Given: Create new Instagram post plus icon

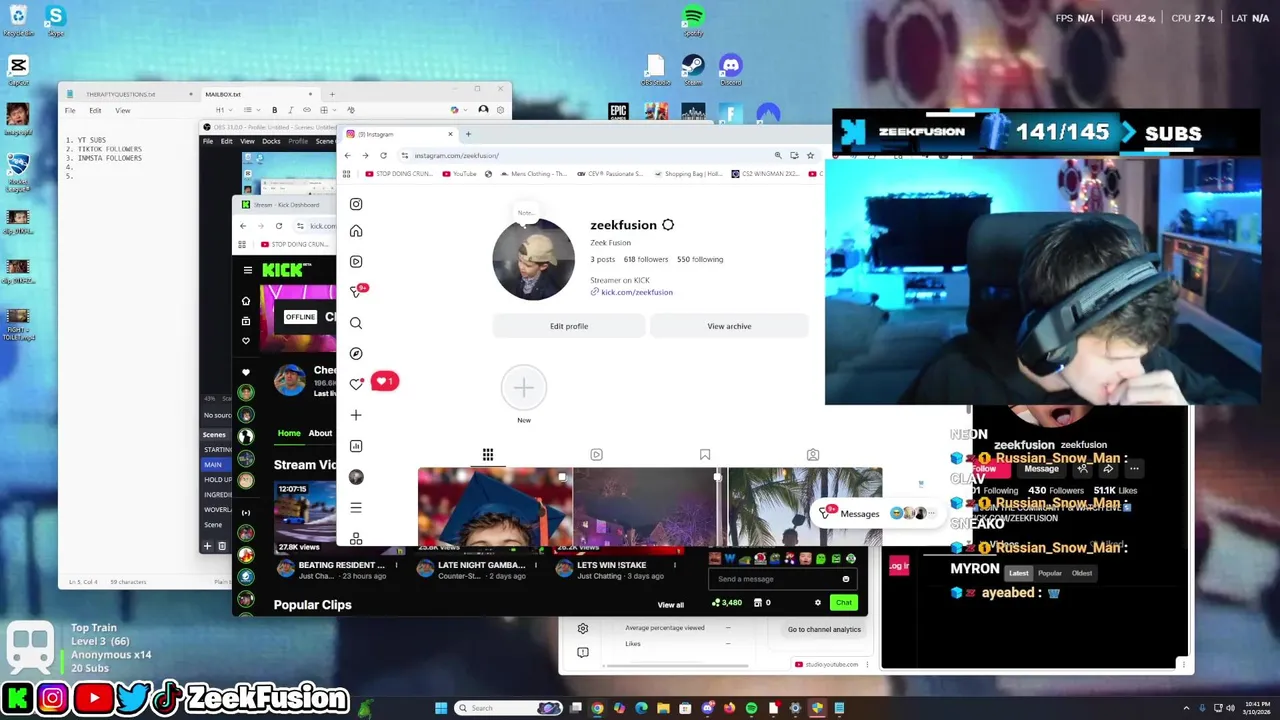Looking at the screenshot, I should click(356, 415).
